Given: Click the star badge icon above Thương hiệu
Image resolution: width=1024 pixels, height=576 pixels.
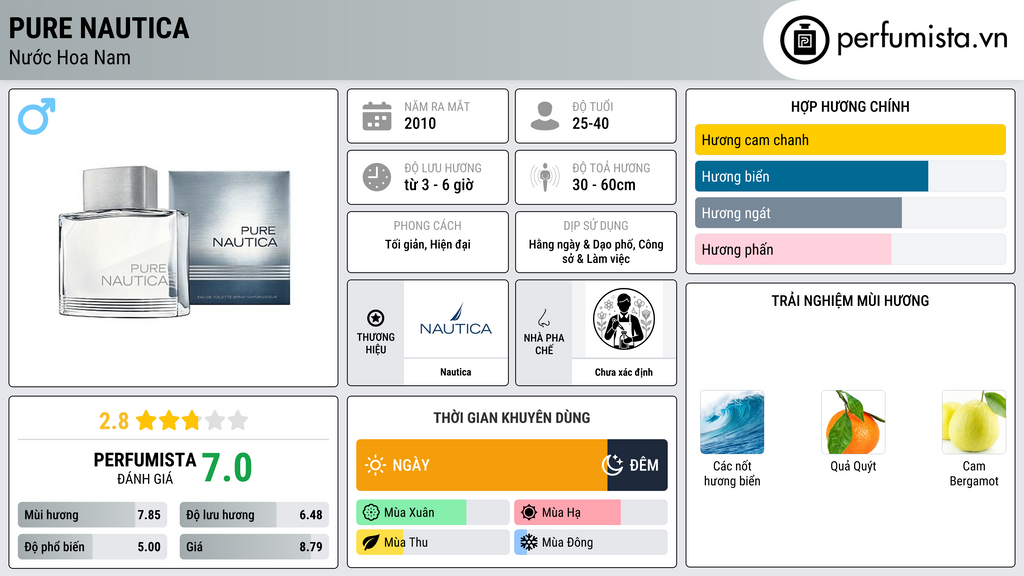Looking at the screenshot, I should [376, 318].
